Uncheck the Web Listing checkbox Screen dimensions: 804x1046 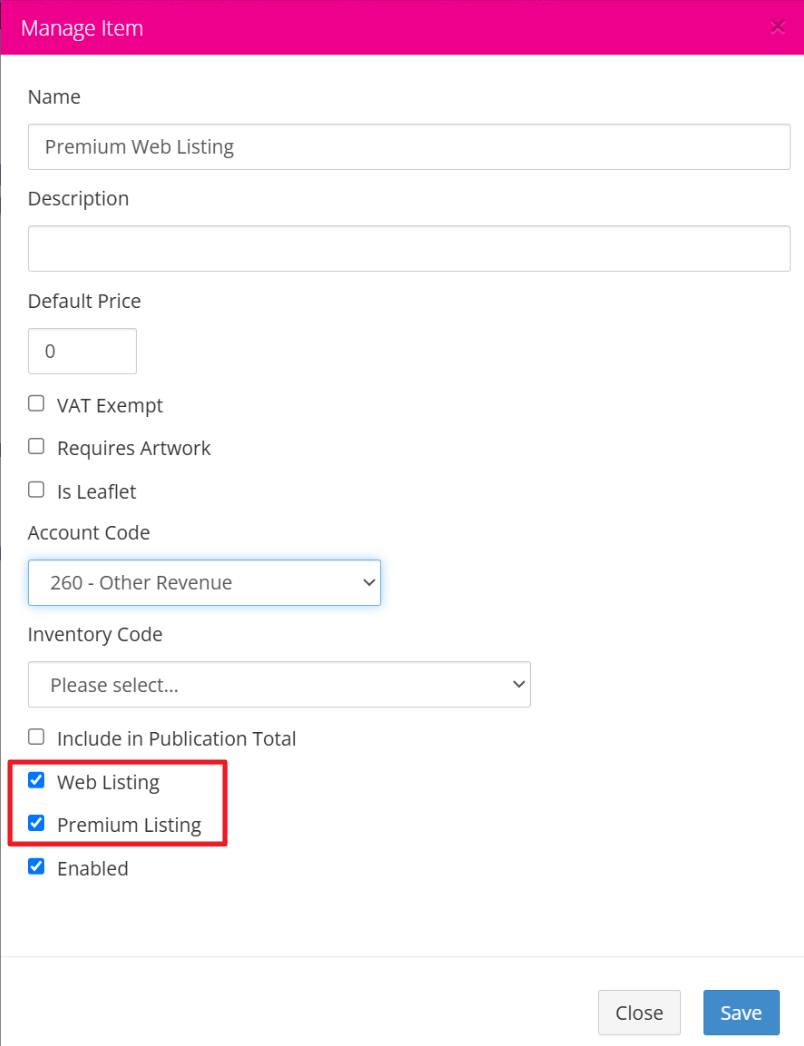[x=36, y=780]
